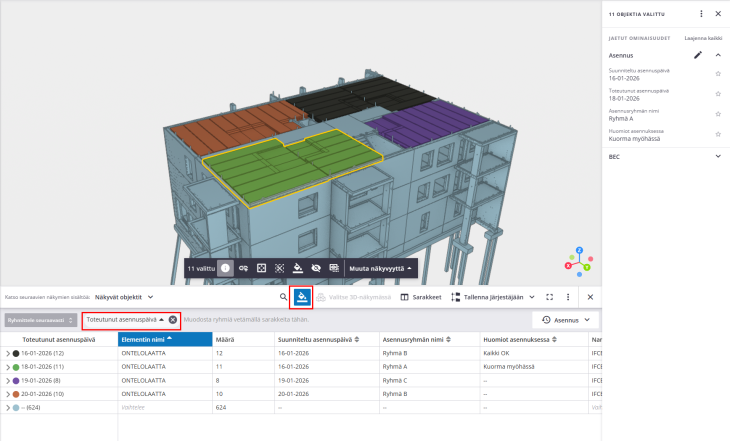Viewport: 730px width, 441px height.
Task: Click the paint bucket icon in selection toolbar
Action: pos(297,268)
